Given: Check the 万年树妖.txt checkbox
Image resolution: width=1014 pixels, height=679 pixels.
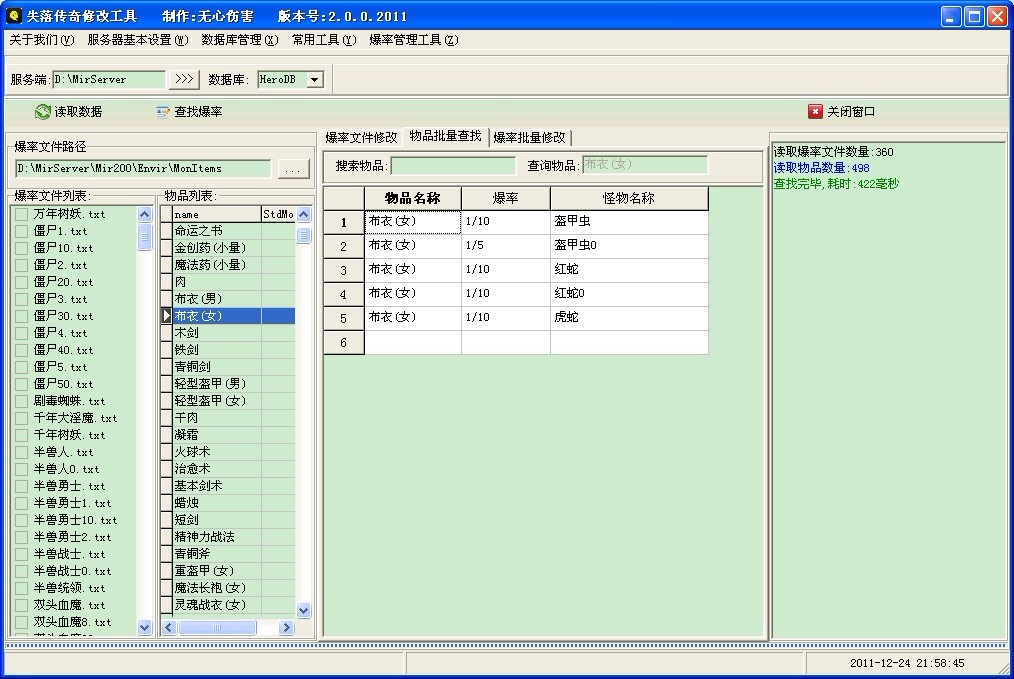Looking at the screenshot, I should point(22,214).
